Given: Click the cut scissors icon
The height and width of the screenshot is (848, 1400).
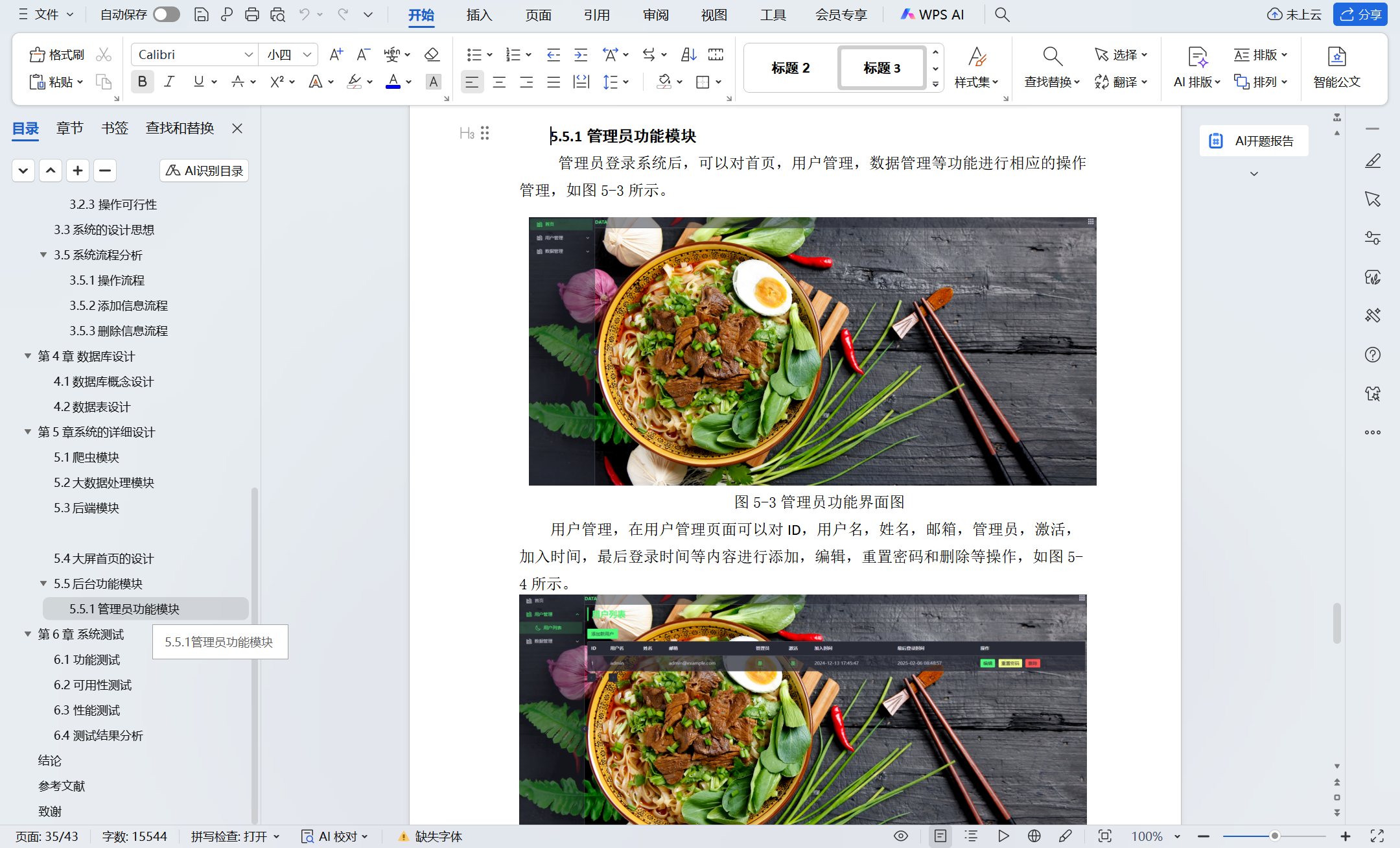Looking at the screenshot, I should point(104,54).
